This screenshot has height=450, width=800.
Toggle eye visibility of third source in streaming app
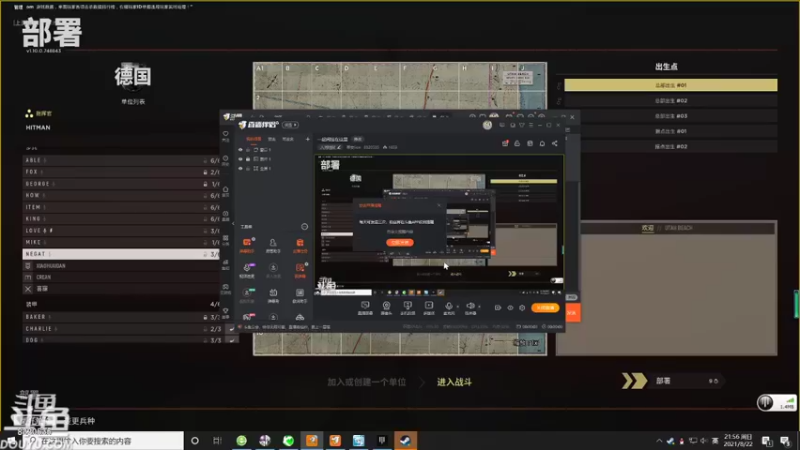point(240,168)
